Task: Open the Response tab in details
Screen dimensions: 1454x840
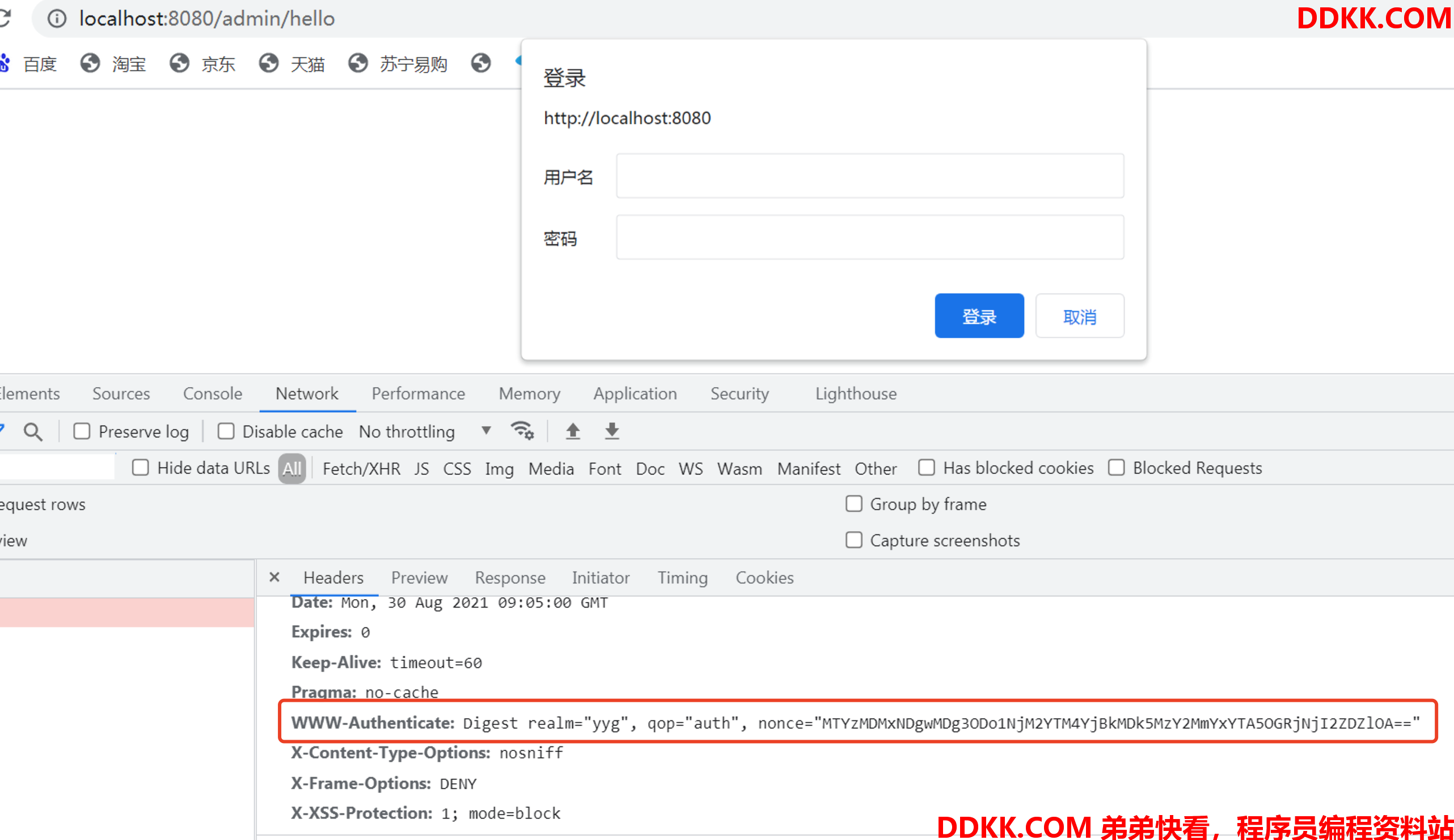Action: [509, 578]
